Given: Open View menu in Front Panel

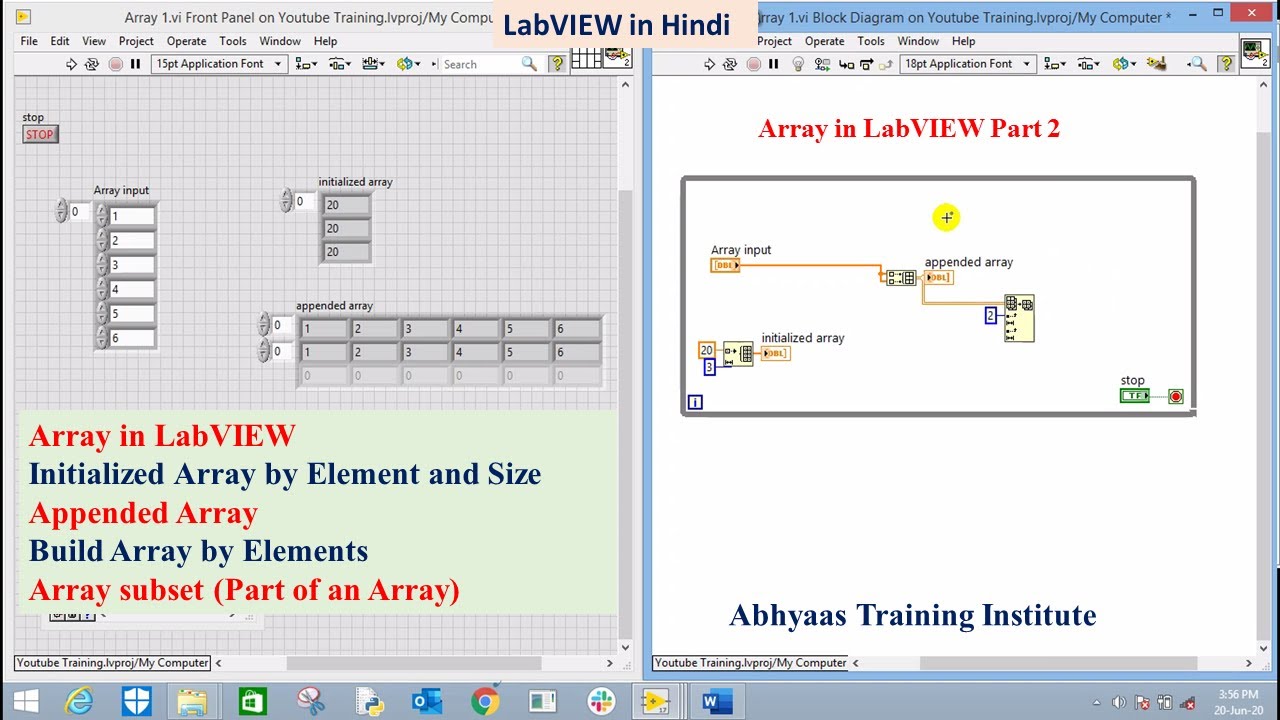Looking at the screenshot, I should (94, 41).
